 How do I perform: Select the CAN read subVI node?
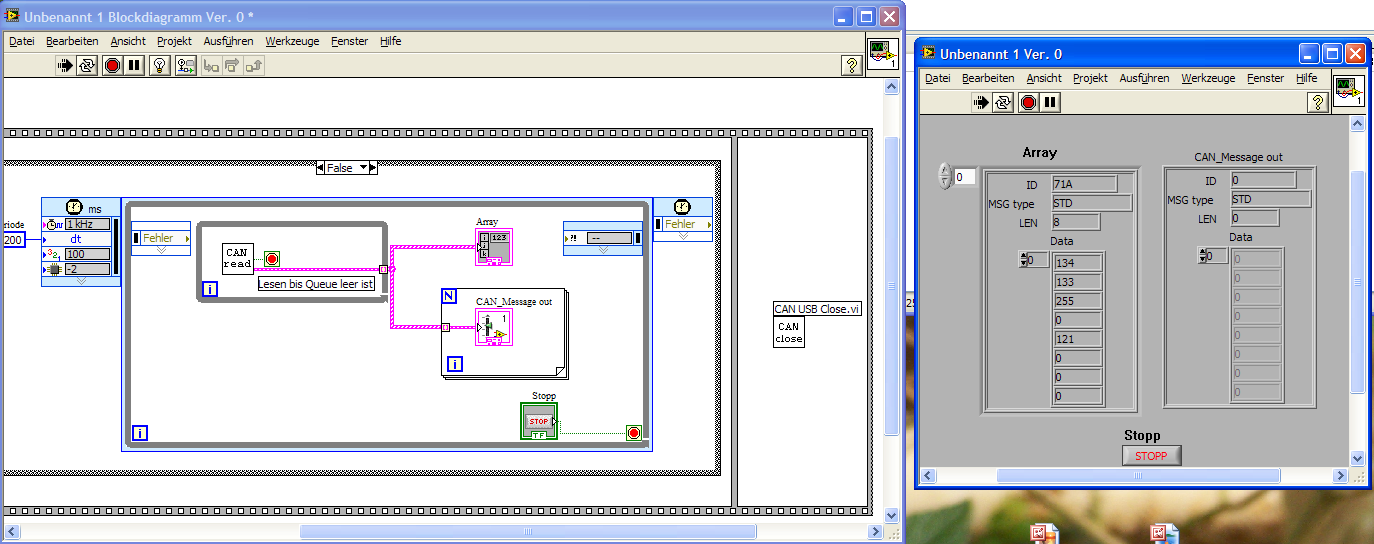238,259
